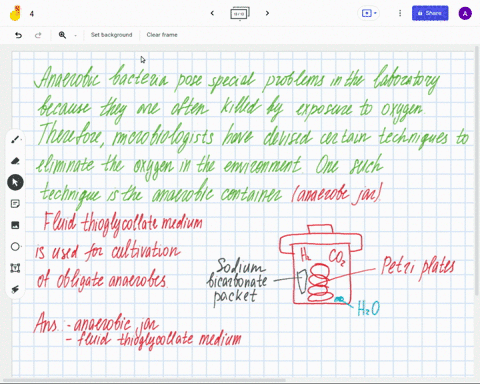Insert a text box

(x=15, y=268)
